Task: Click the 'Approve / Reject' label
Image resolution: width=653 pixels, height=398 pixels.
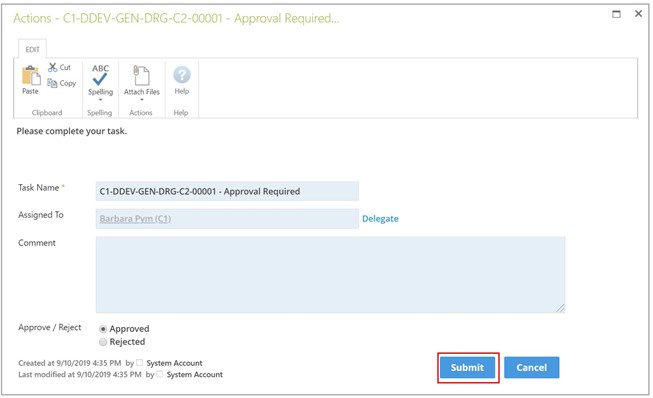Action: [x=50, y=328]
